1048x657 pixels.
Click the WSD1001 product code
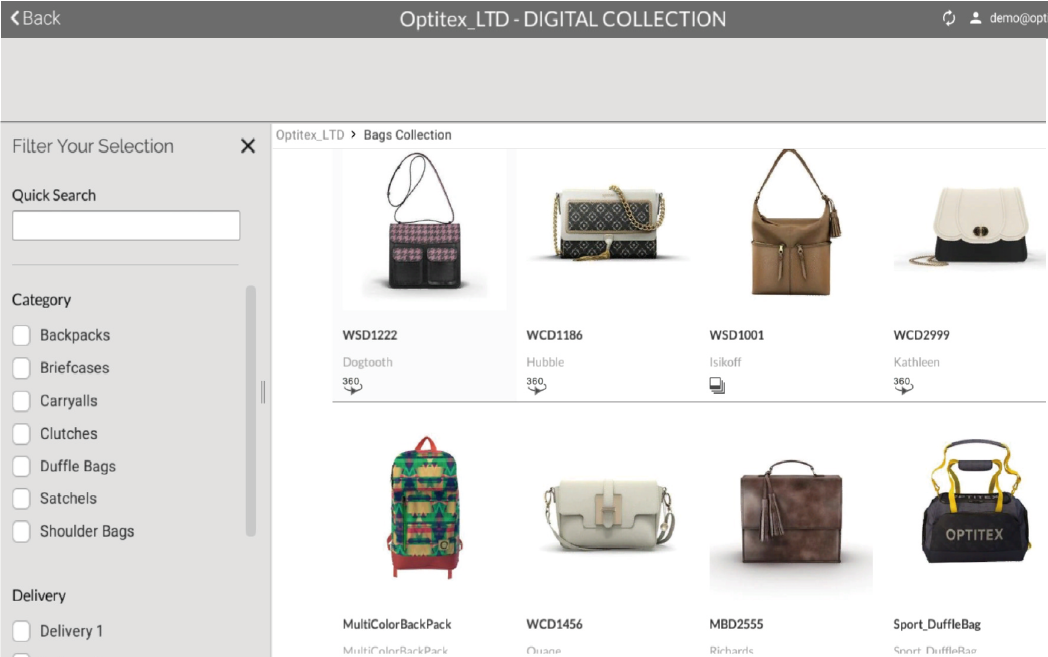pyautogui.click(x=737, y=335)
